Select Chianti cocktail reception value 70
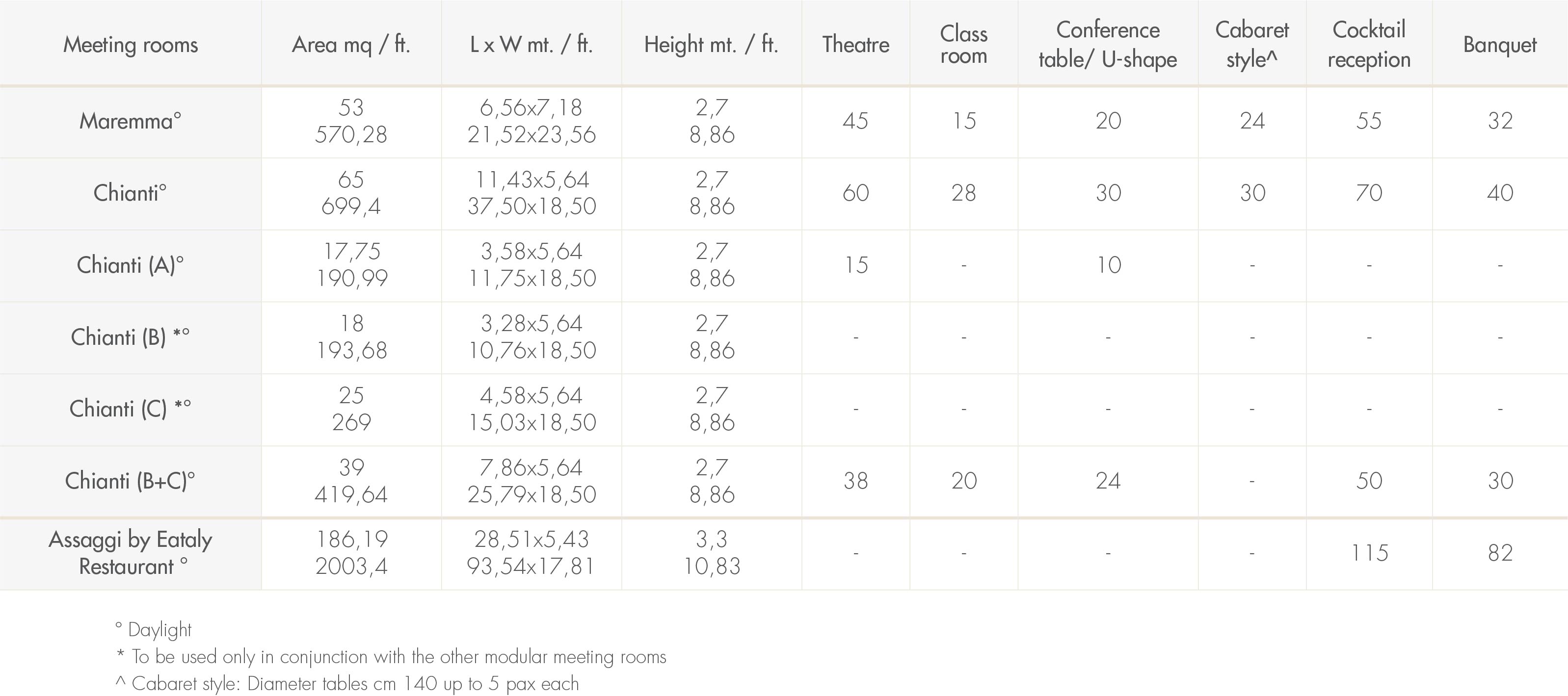This screenshot has height=696, width=1568. [x=1369, y=193]
